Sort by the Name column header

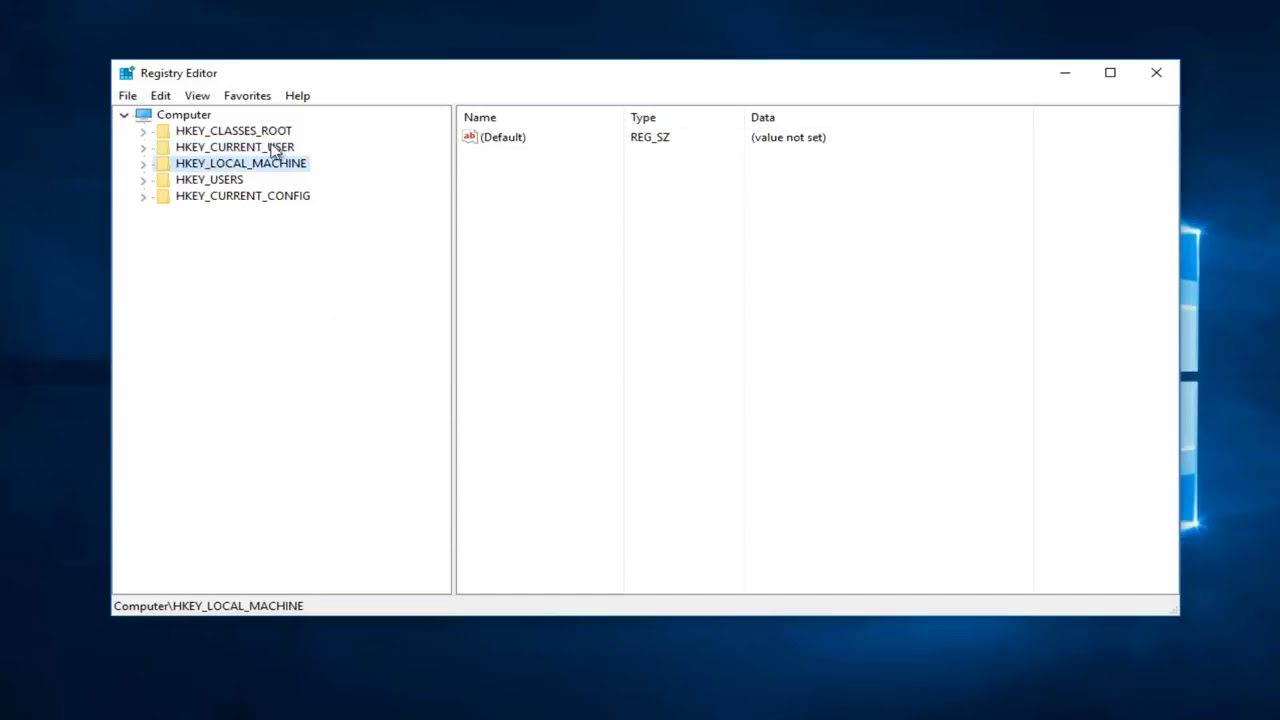540,117
